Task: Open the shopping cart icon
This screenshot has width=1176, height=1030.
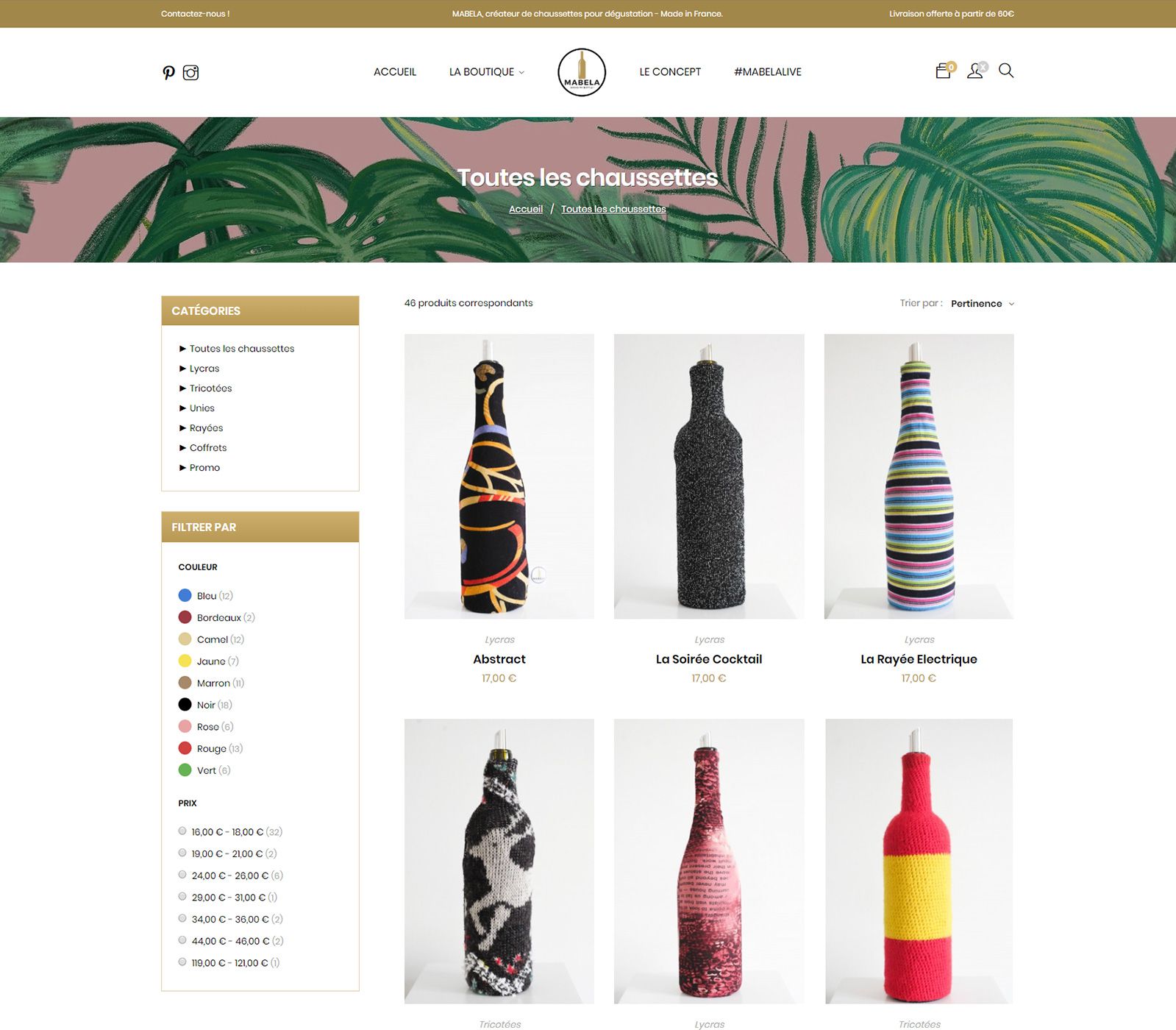Action: pos(944,71)
